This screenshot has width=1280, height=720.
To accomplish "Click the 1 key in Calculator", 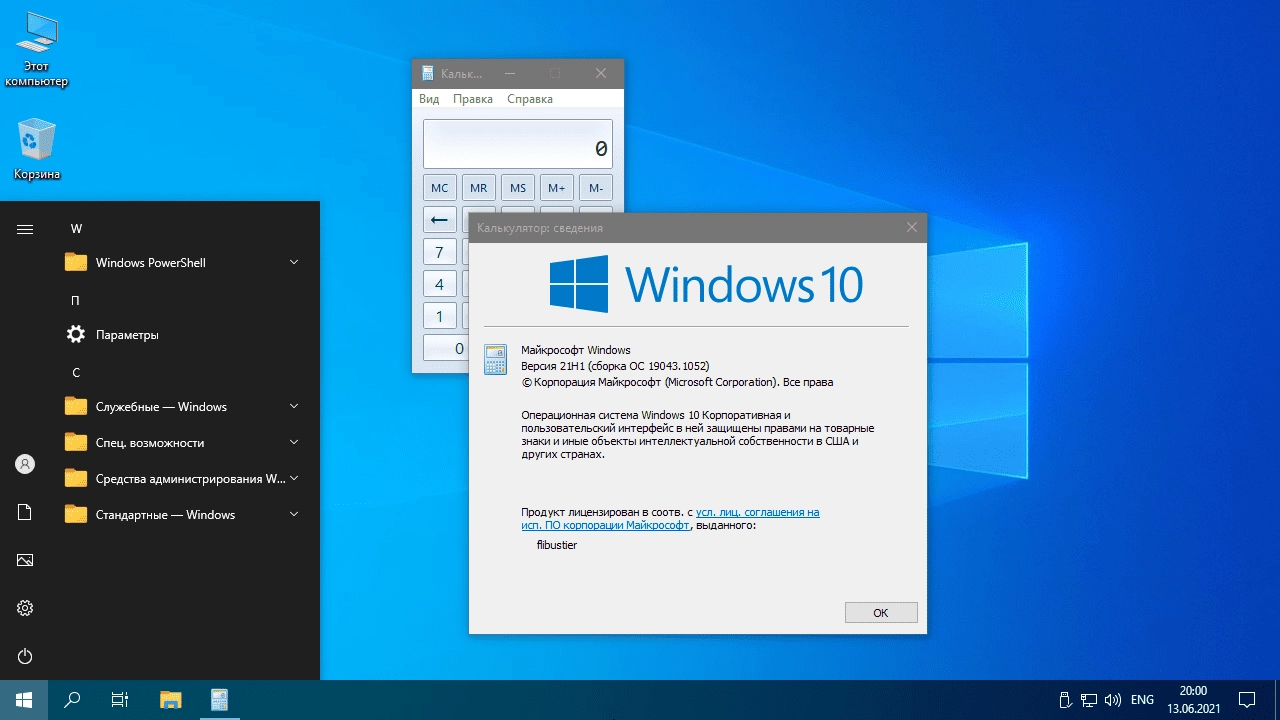I will click(x=440, y=316).
